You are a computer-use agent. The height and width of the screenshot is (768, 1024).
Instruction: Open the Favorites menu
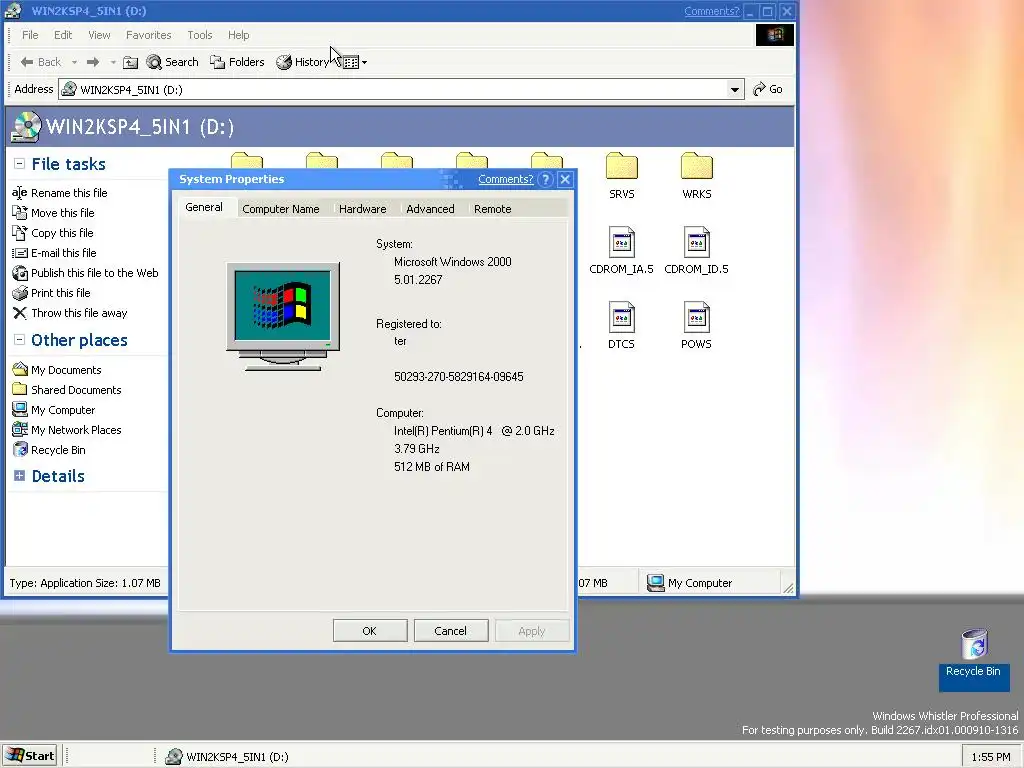(x=148, y=35)
